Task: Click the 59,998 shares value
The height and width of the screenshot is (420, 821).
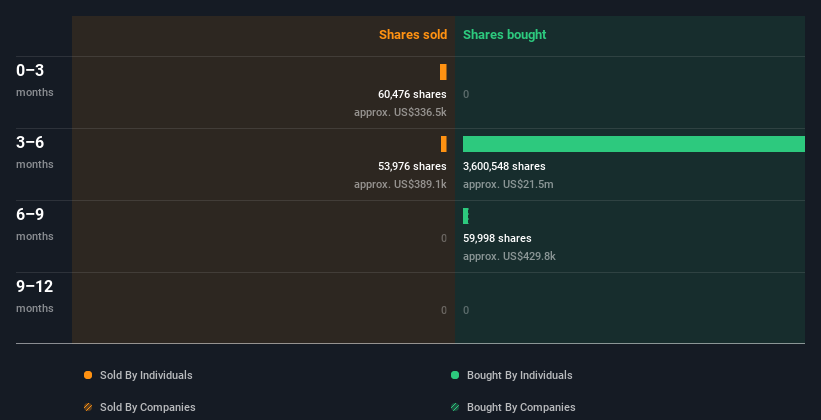Action: [x=497, y=238]
